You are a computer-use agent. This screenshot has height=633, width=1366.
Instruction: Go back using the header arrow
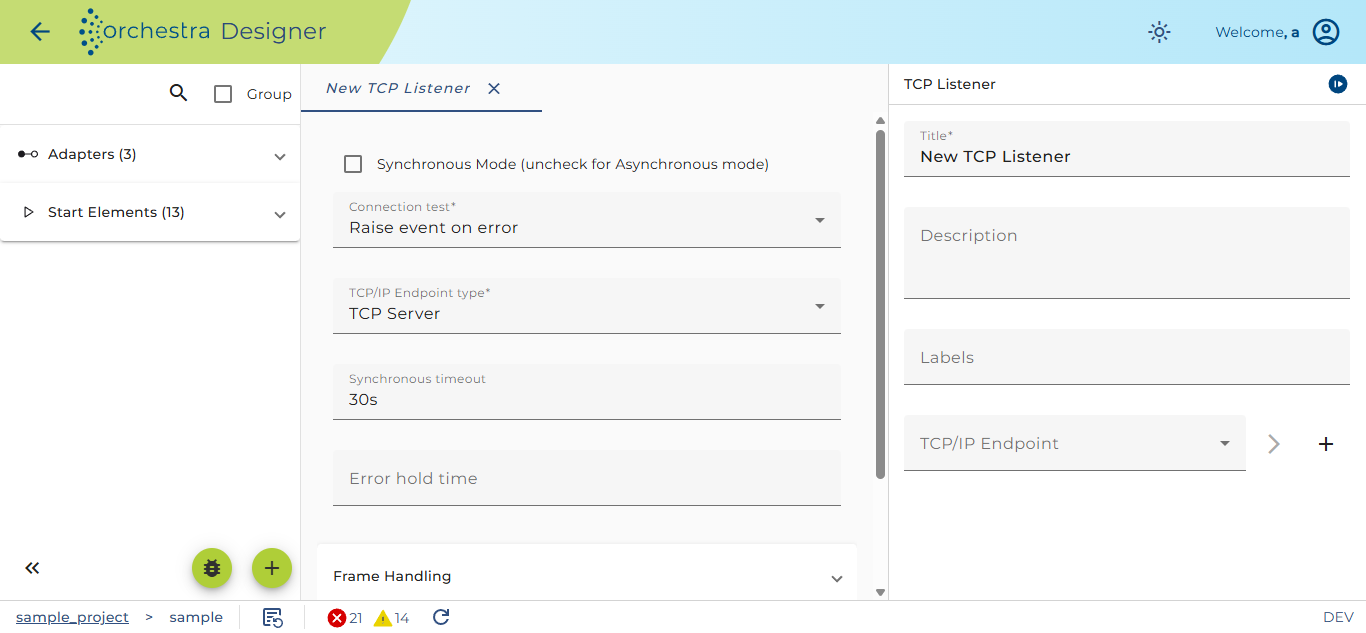pos(40,31)
